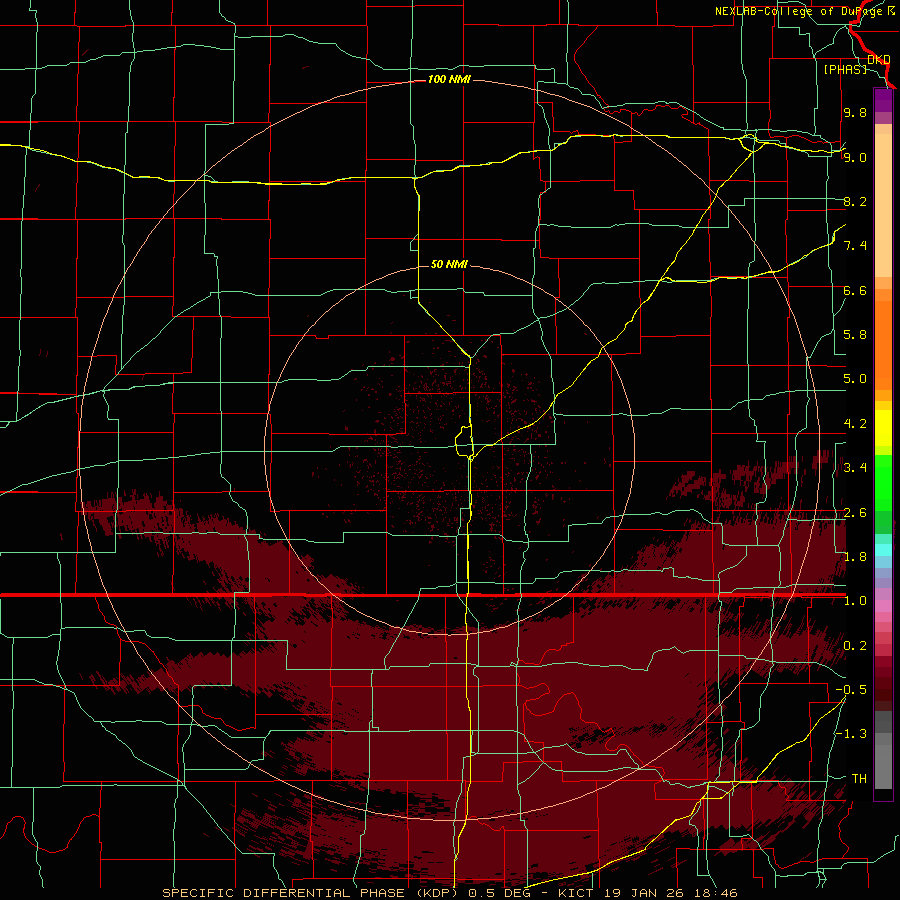900x900 pixels.
Task: Select the 1.8 legend value
Action: [855, 557]
